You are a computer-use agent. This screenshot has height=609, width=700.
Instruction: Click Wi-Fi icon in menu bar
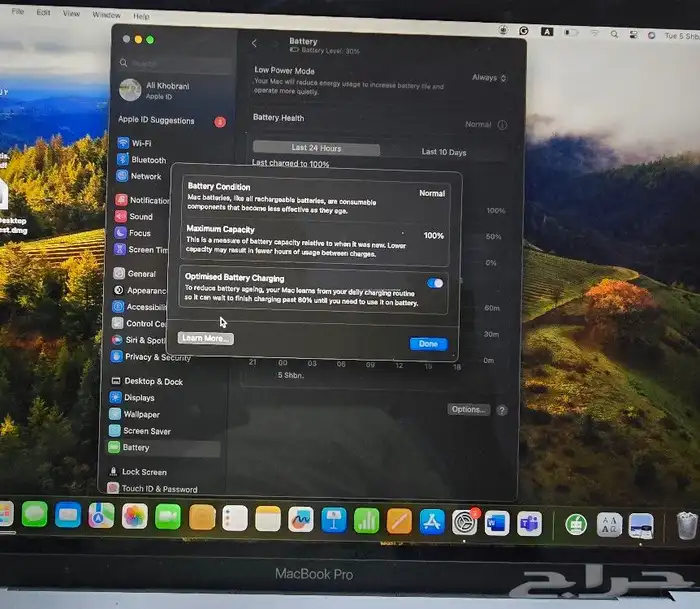click(x=595, y=33)
